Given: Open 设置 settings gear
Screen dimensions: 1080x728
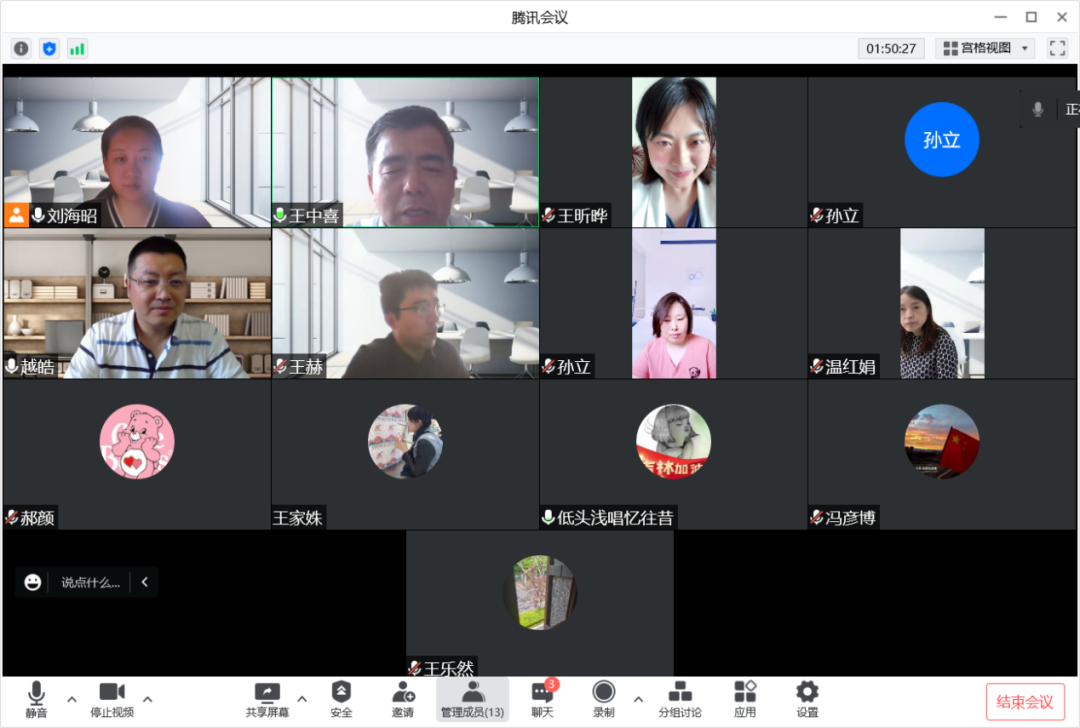Looking at the screenshot, I should coord(807,698).
